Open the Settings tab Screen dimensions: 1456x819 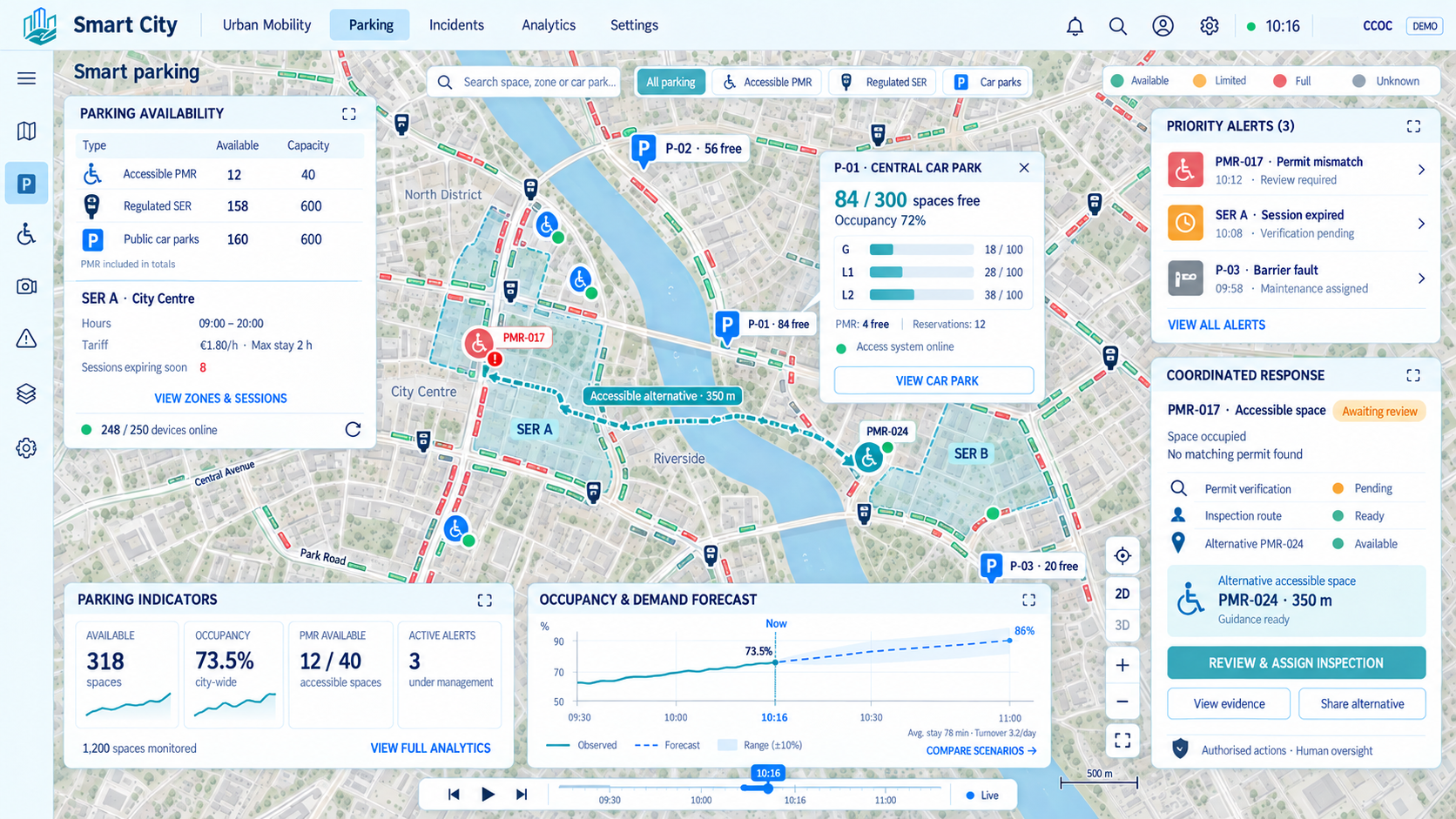(634, 25)
